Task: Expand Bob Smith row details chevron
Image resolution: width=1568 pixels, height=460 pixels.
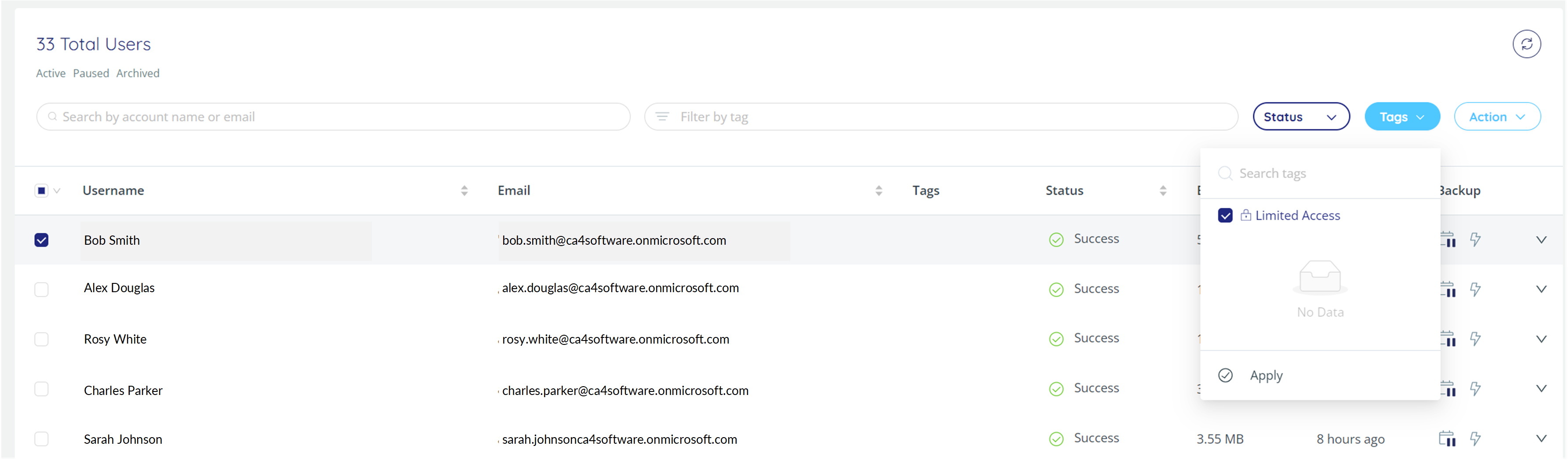Action: [1541, 240]
